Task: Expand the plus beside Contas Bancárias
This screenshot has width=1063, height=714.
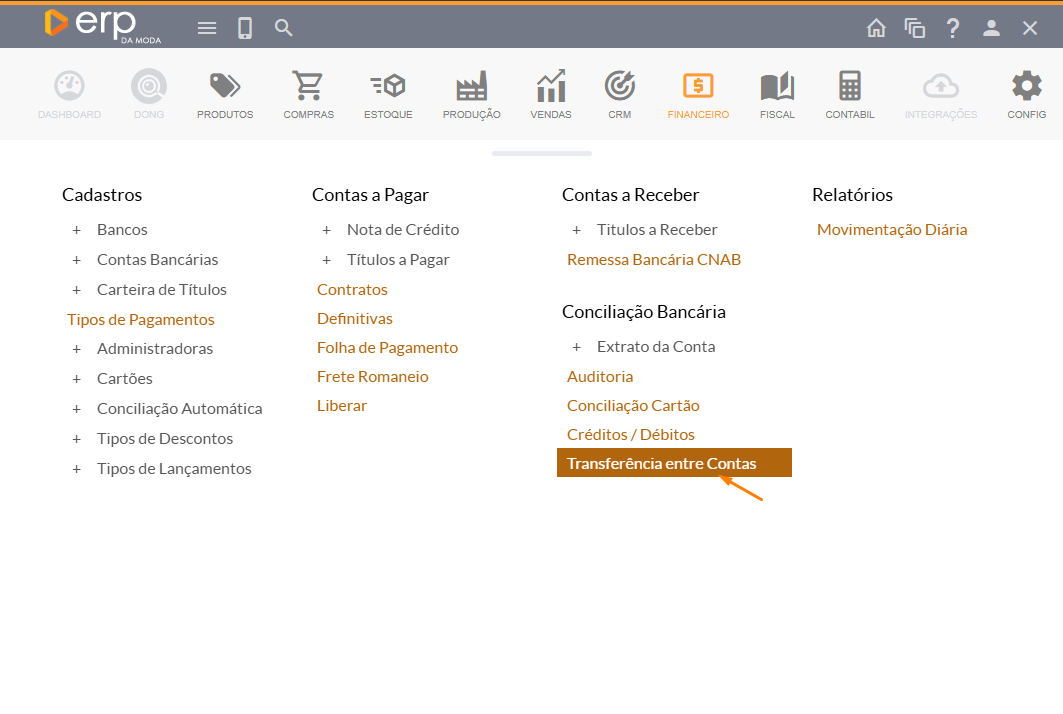Action: pyautogui.click(x=76, y=260)
